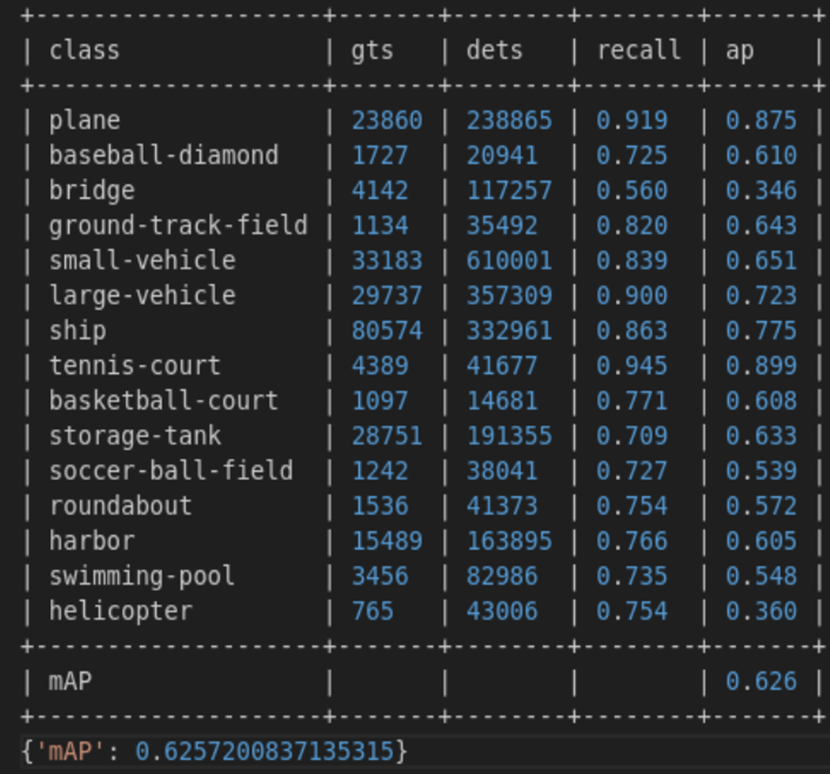
Task: Click the 'dets' column header
Action: coord(494,50)
